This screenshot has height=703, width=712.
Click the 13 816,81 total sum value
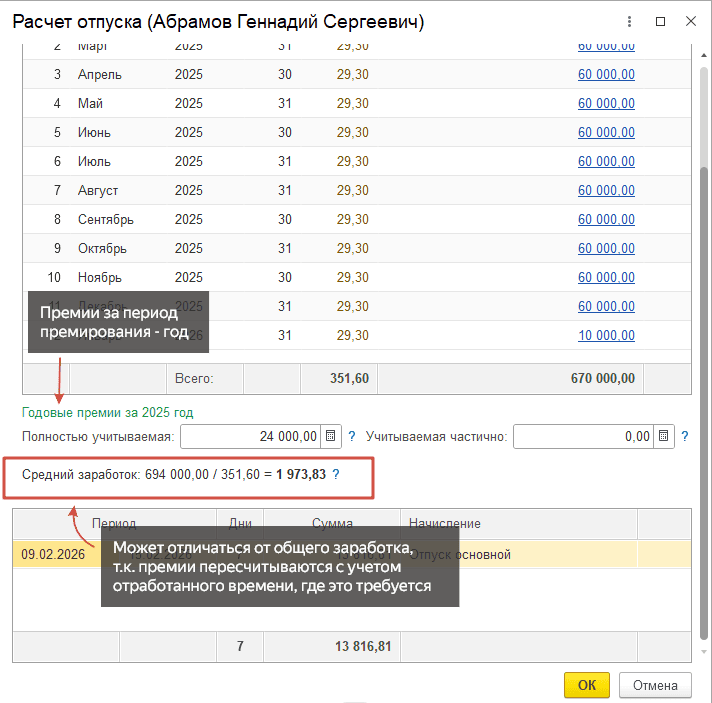(x=363, y=646)
